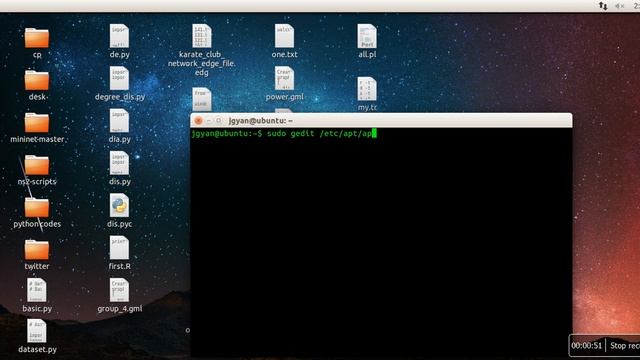Open the desk folder icon
This screenshot has height=360, width=640.
pos(37,80)
